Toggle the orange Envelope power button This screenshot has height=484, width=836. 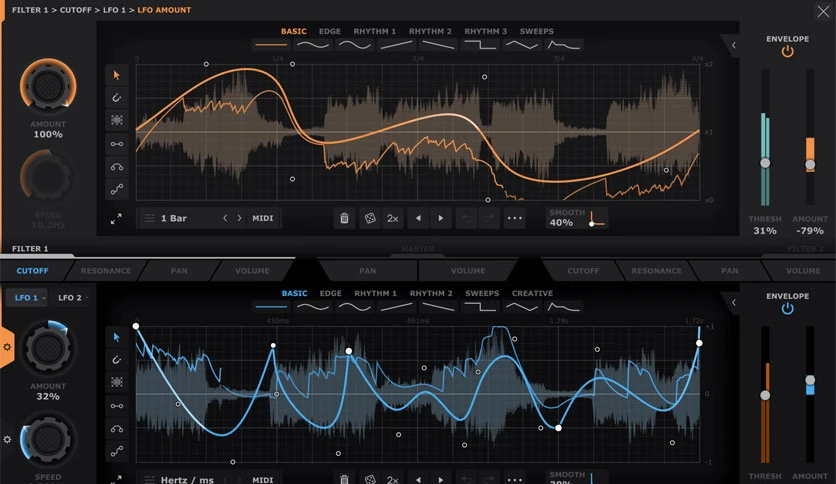(787, 52)
